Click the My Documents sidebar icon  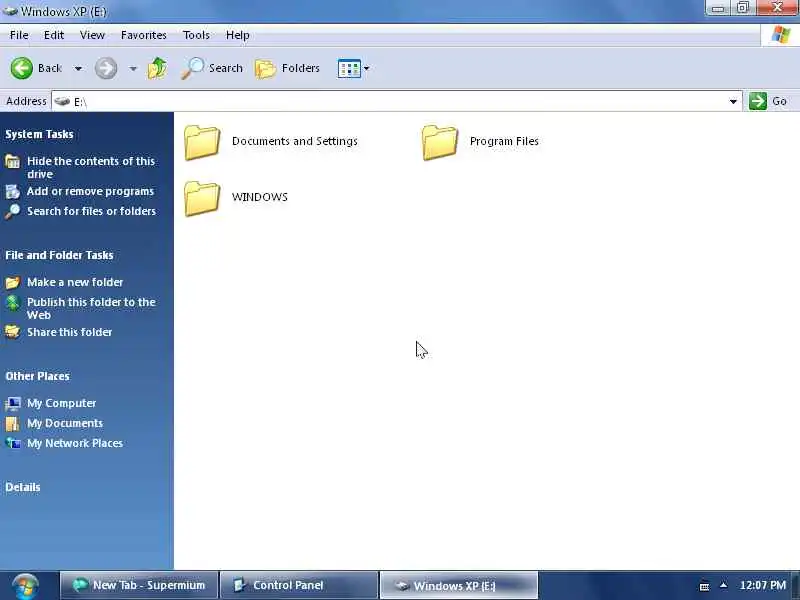[13, 423]
